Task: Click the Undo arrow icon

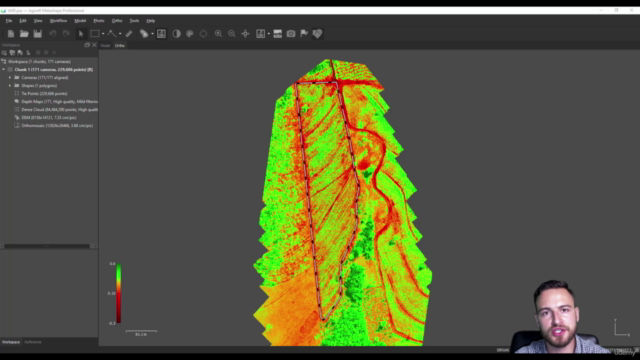Action: [x=53, y=34]
